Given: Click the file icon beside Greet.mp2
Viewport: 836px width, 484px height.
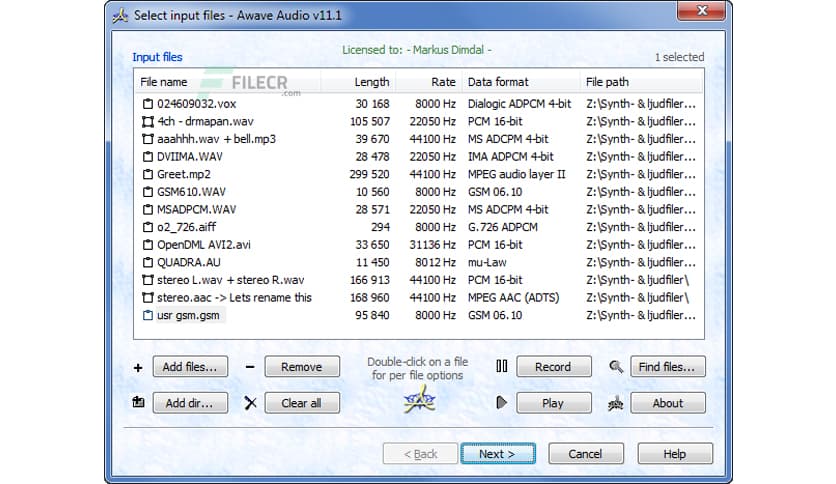Looking at the screenshot, I should [148, 174].
